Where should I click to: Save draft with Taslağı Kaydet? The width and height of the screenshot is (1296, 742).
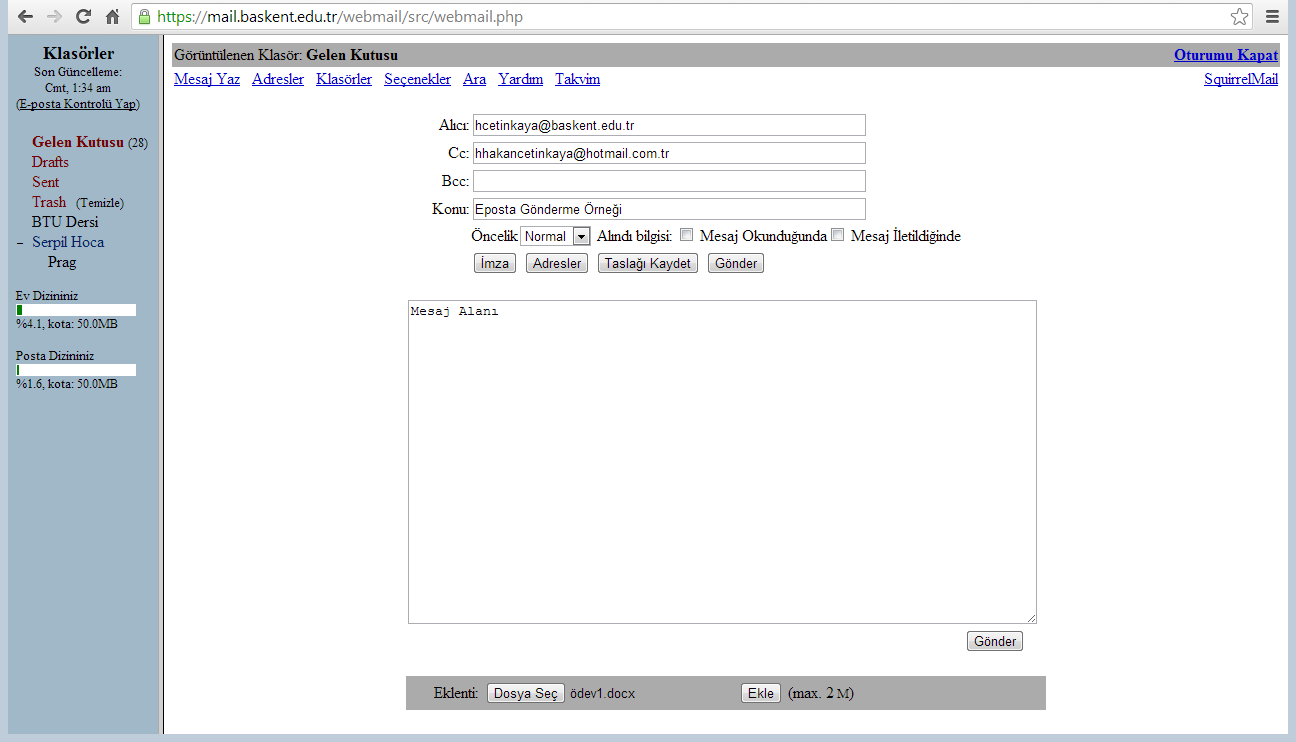coord(648,264)
